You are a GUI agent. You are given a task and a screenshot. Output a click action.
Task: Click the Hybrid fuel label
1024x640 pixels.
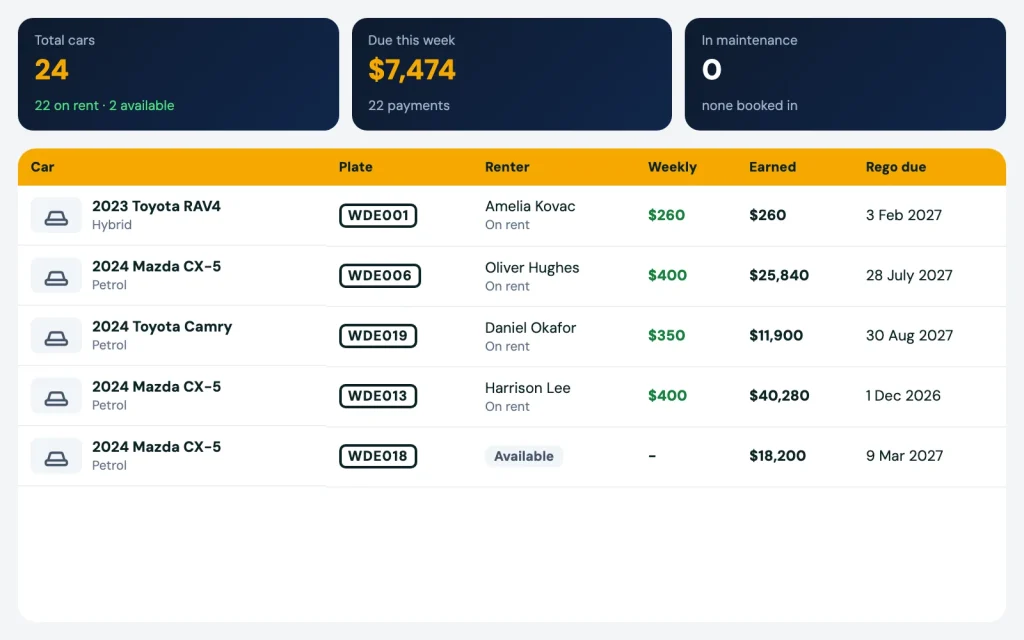112,225
